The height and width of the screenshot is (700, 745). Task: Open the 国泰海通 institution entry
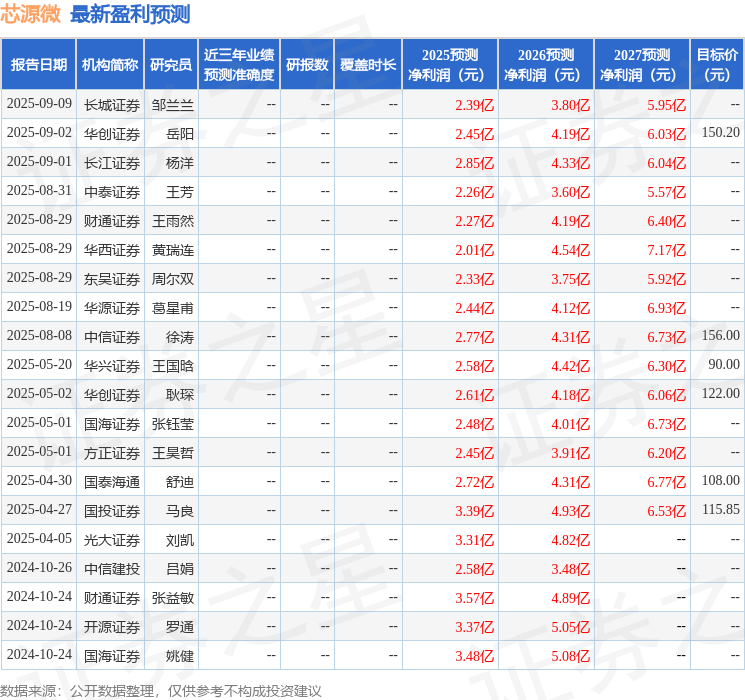(x=111, y=482)
